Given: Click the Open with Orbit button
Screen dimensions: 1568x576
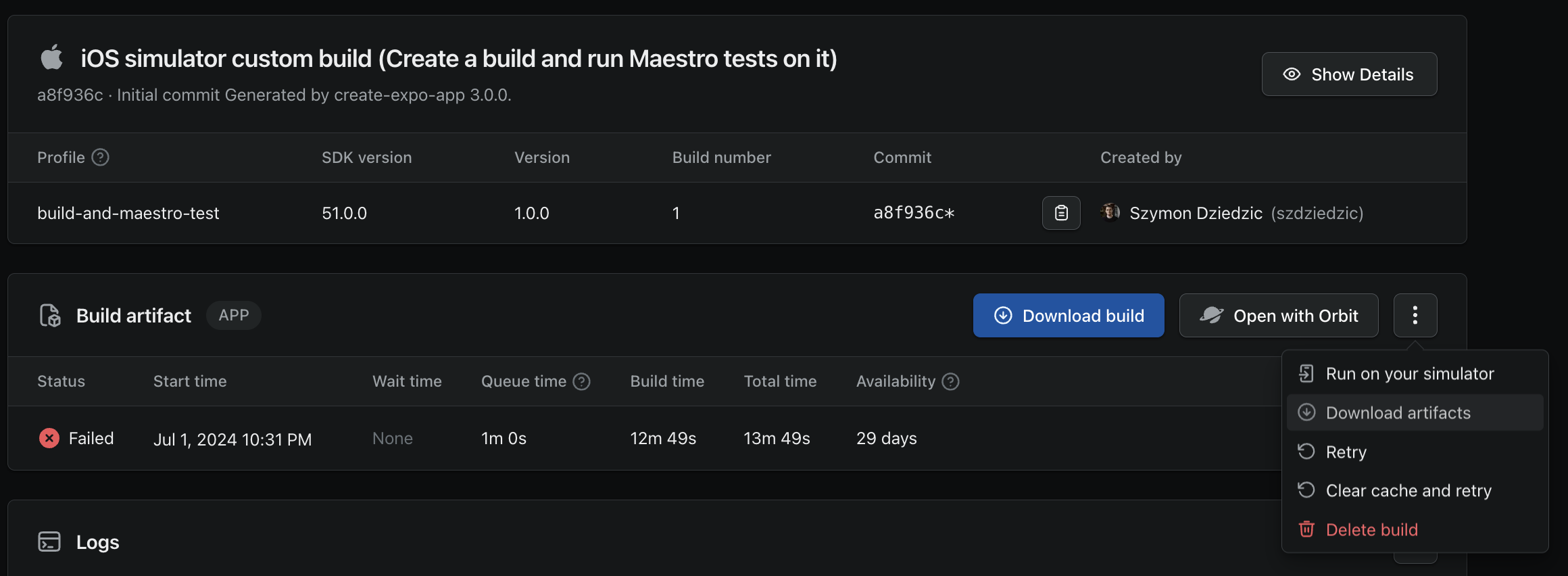Looking at the screenshot, I should pos(1279,316).
